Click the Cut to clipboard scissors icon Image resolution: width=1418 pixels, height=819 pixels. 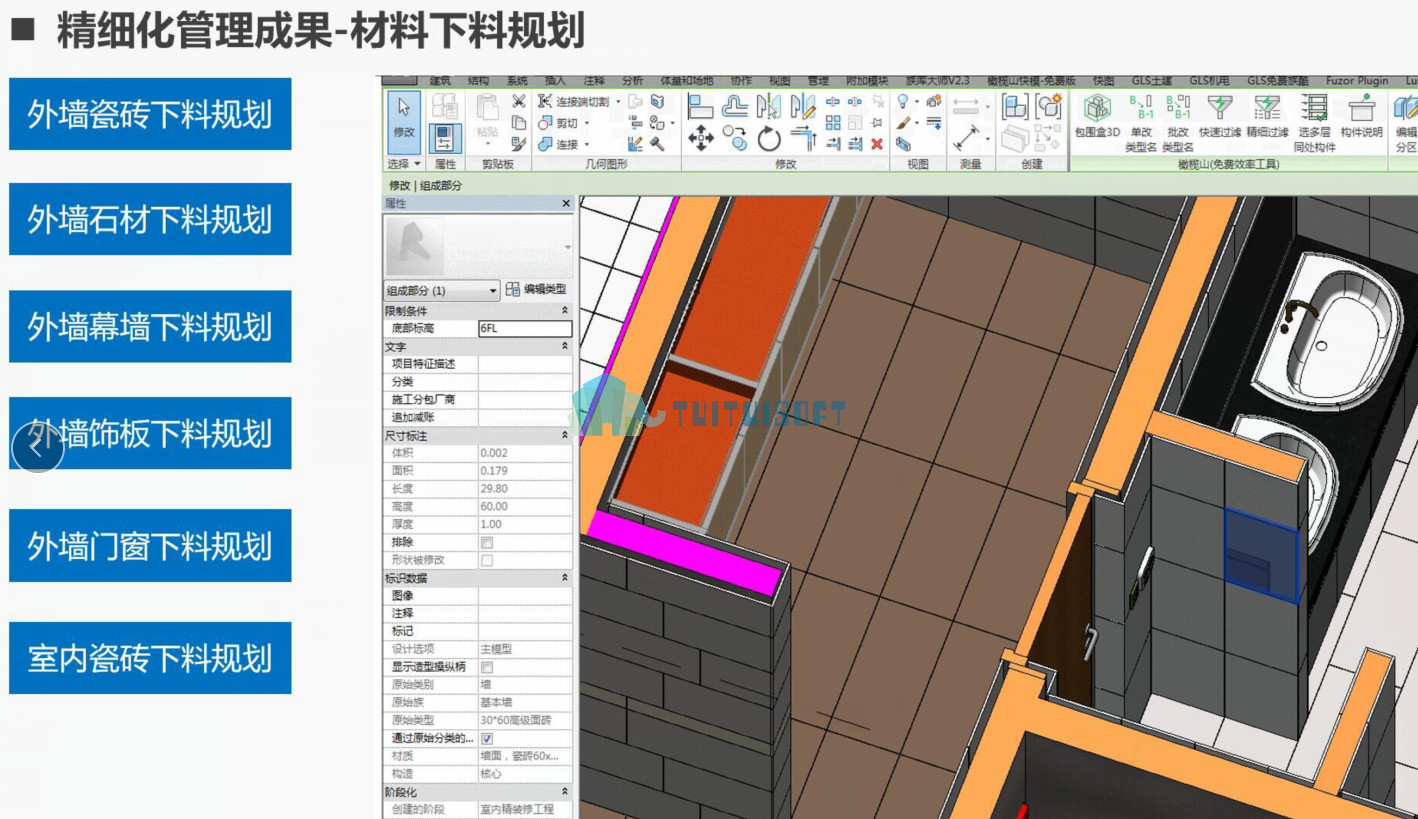point(518,101)
